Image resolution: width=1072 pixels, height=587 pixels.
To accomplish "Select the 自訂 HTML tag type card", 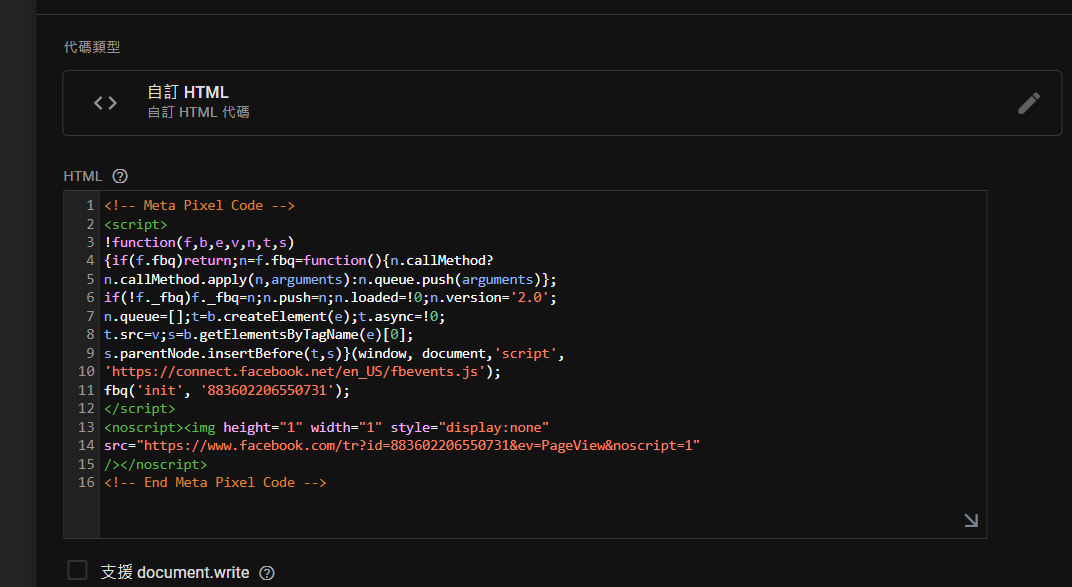I will (x=562, y=103).
